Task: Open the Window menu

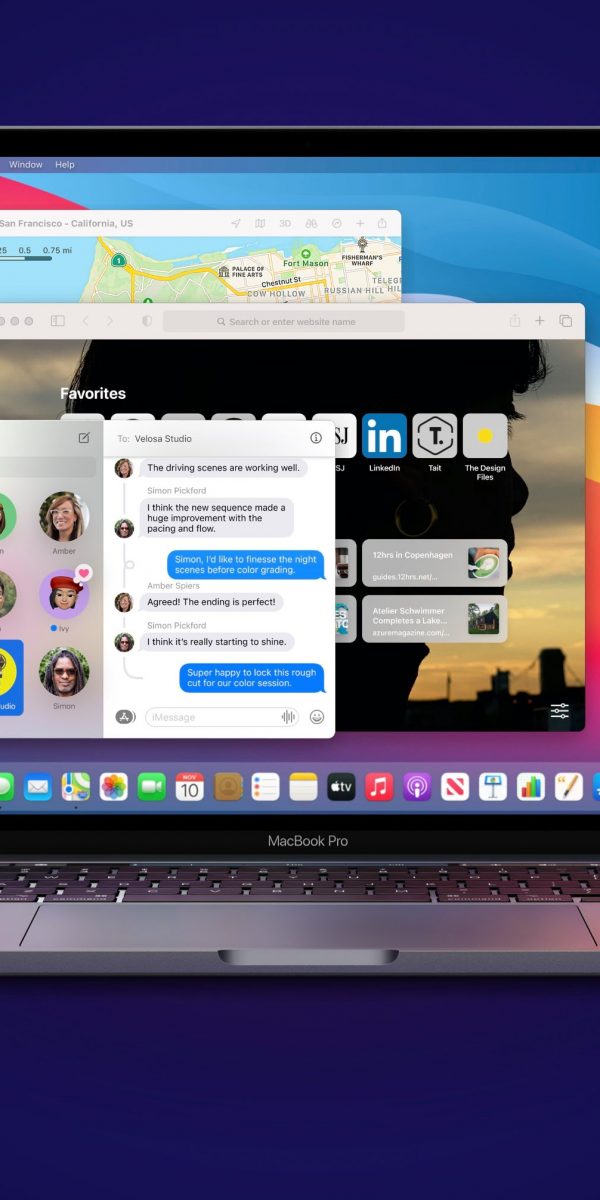Action: 26,165
